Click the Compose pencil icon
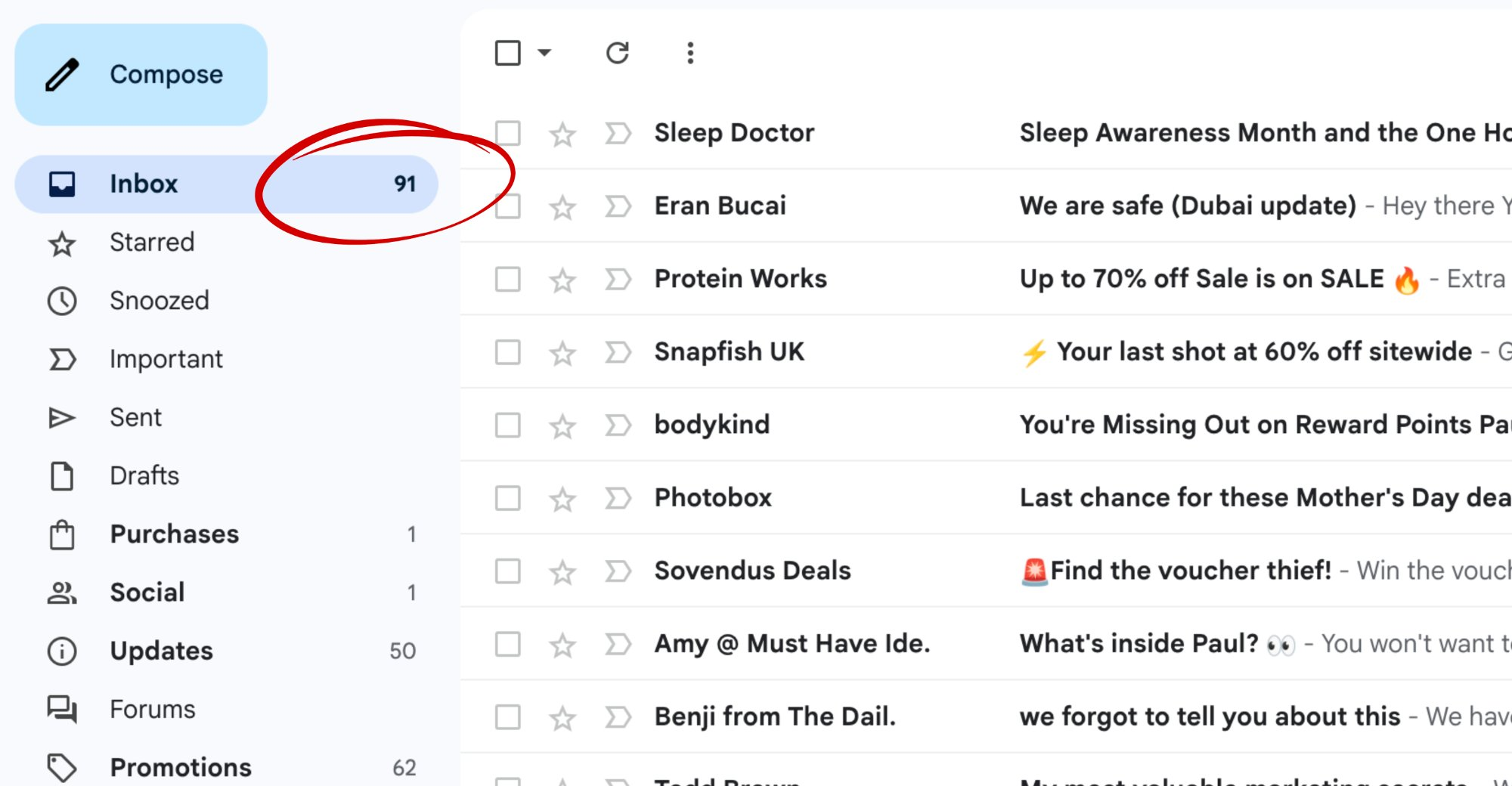The width and height of the screenshot is (1512, 786). click(62, 73)
